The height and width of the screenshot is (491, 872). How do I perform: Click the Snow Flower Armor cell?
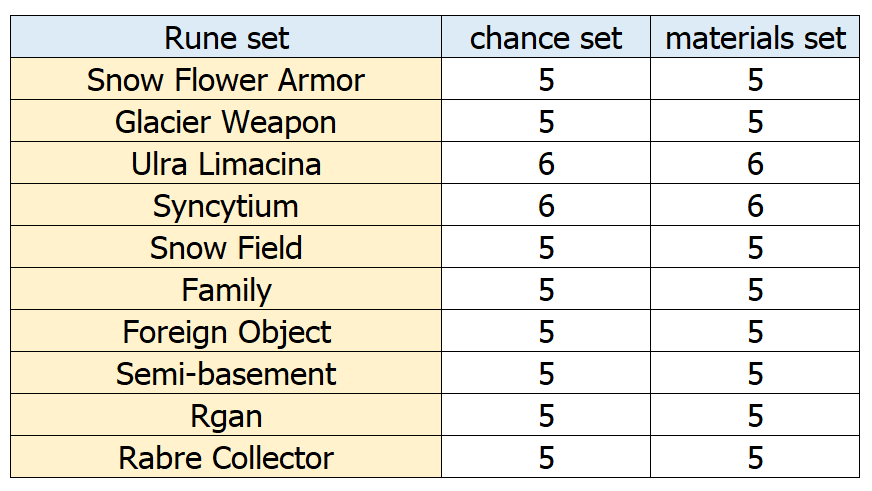[x=226, y=79]
